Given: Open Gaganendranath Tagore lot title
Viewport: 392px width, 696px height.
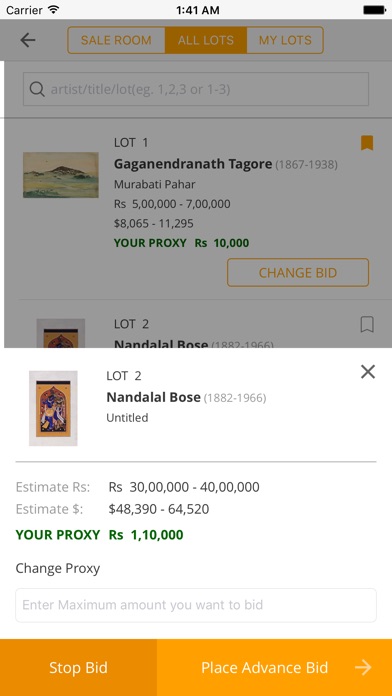Looking at the screenshot, I should (x=193, y=164).
